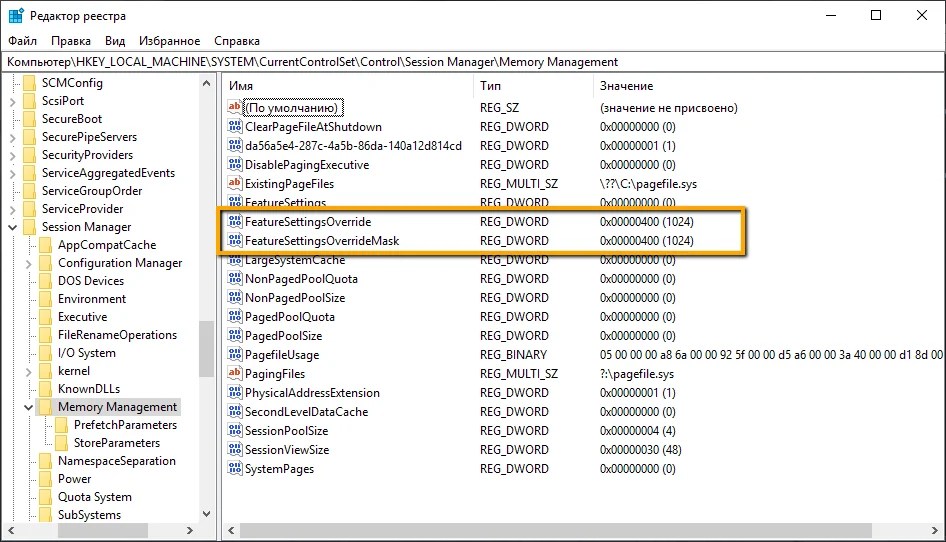Collapse the Session Manager tree node
This screenshot has width=946, height=542.
[x=12, y=228]
